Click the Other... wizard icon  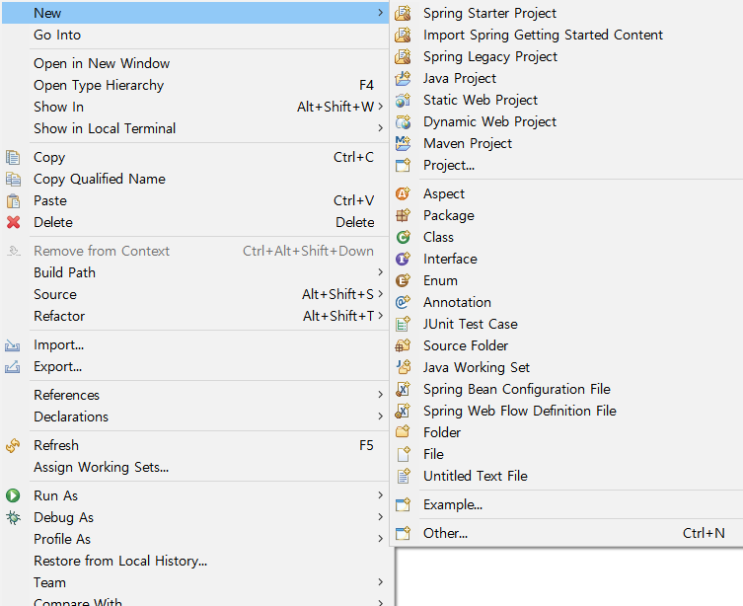click(x=403, y=534)
